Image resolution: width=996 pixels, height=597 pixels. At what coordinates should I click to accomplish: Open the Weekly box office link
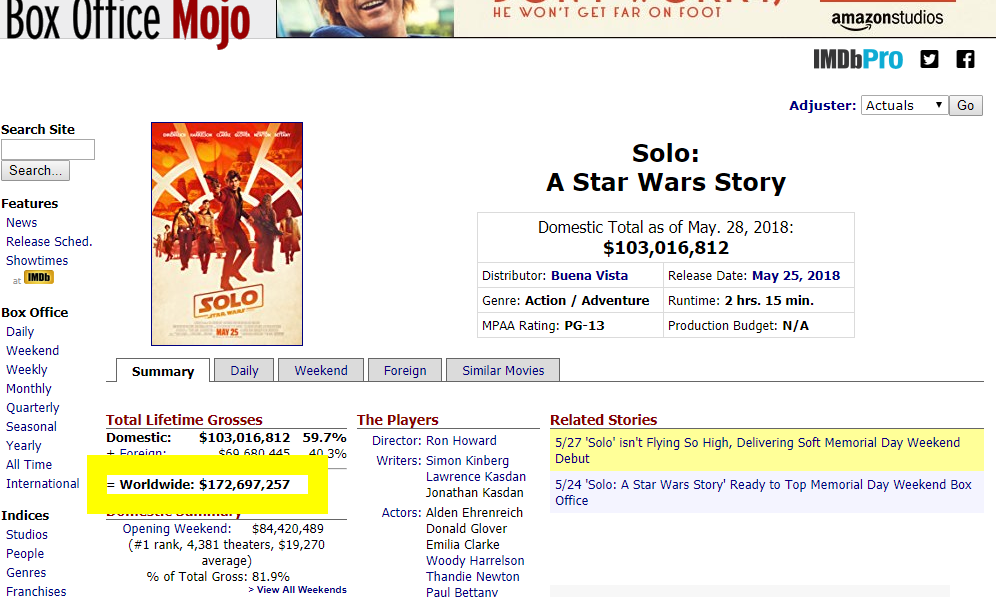27,370
